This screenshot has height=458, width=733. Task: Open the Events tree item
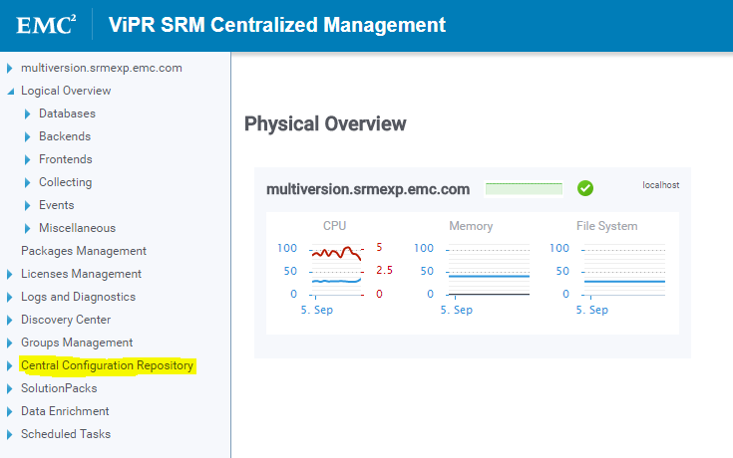click(x=57, y=205)
